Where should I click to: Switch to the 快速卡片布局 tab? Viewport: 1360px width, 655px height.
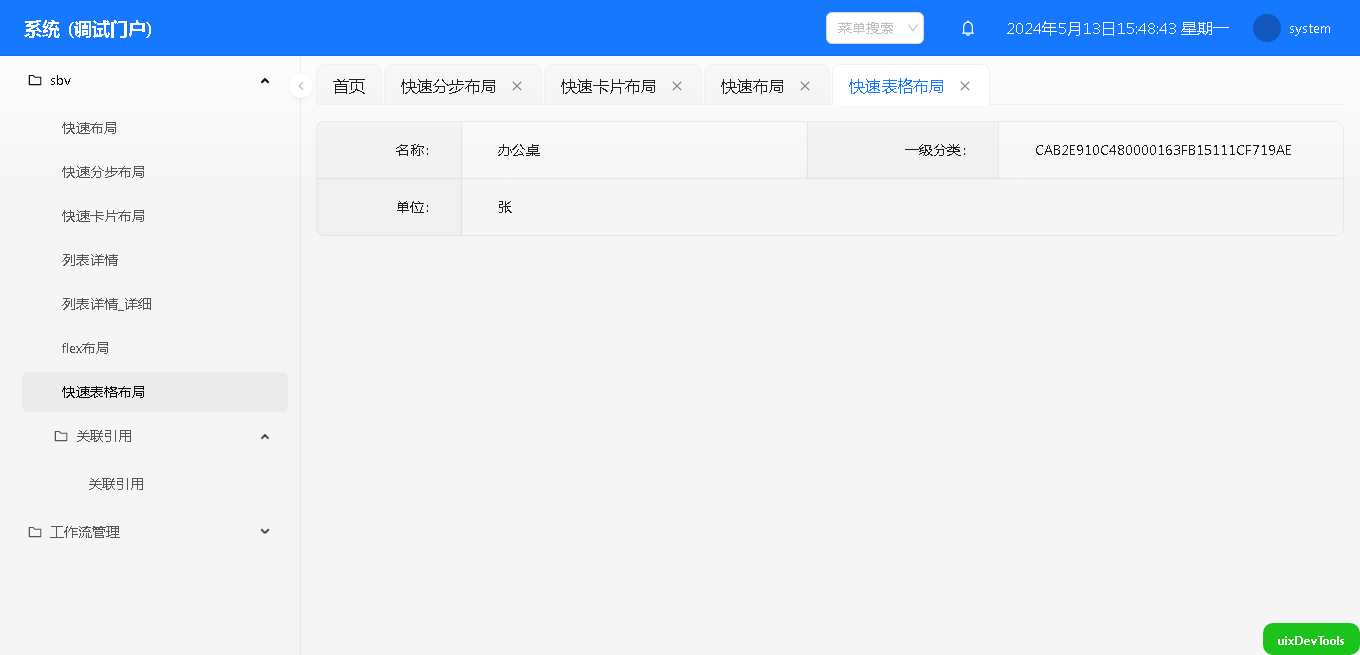click(608, 87)
